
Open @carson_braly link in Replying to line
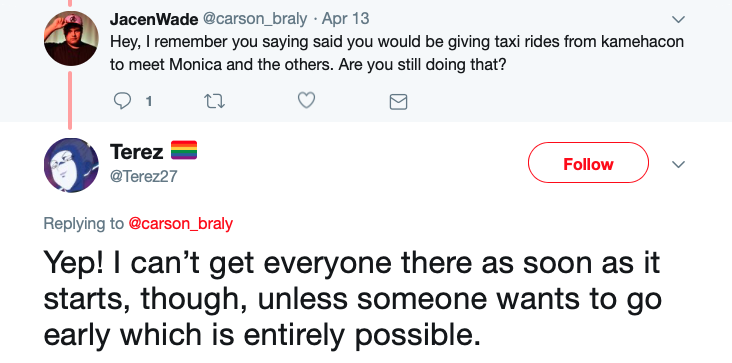pyautogui.click(x=180, y=223)
